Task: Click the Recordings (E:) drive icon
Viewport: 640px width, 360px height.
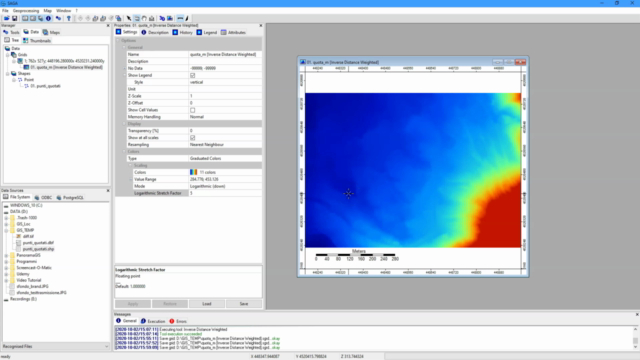Action: point(6,299)
